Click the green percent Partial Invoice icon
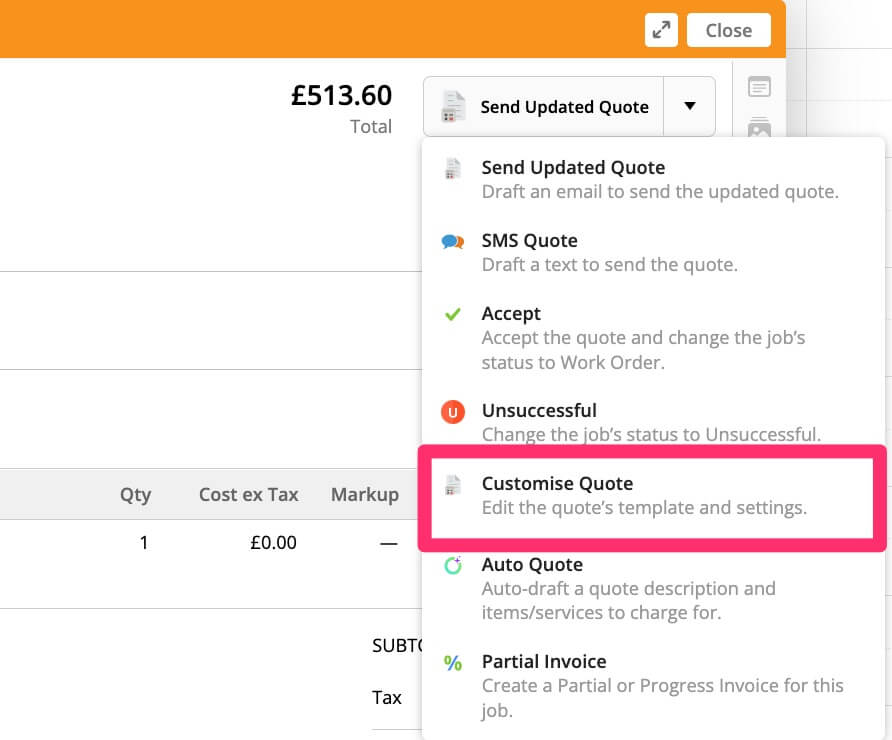Viewport: 892px width, 740px height. point(453,662)
